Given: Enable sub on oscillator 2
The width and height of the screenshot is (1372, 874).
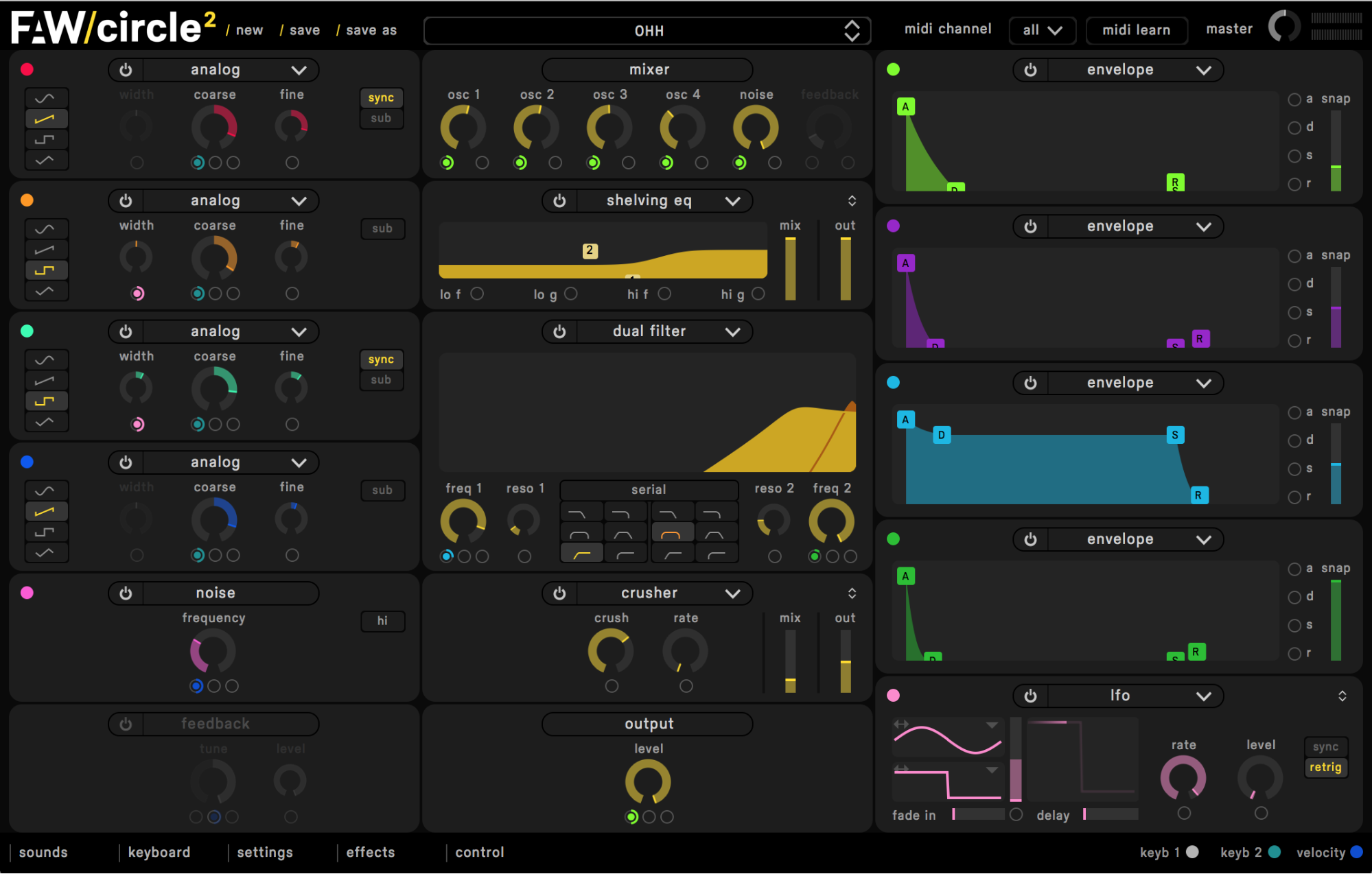Looking at the screenshot, I should 382,229.
